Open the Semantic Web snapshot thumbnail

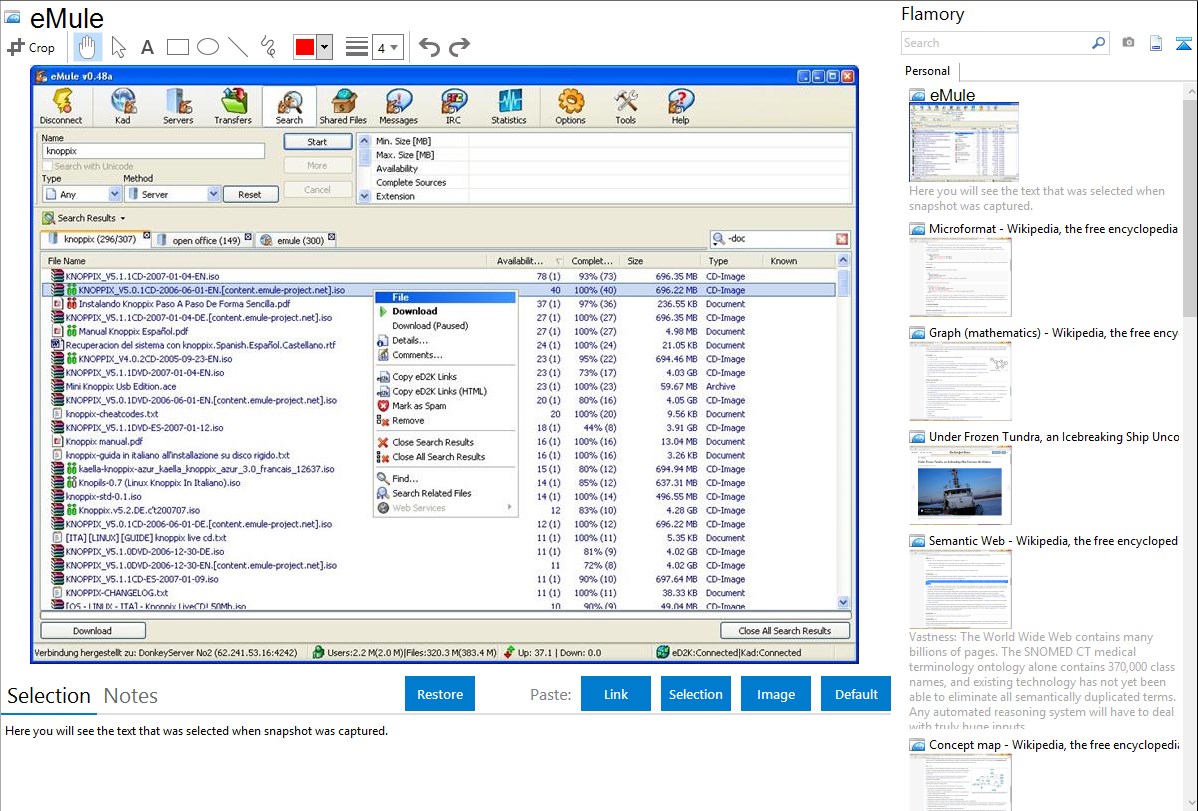960,590
